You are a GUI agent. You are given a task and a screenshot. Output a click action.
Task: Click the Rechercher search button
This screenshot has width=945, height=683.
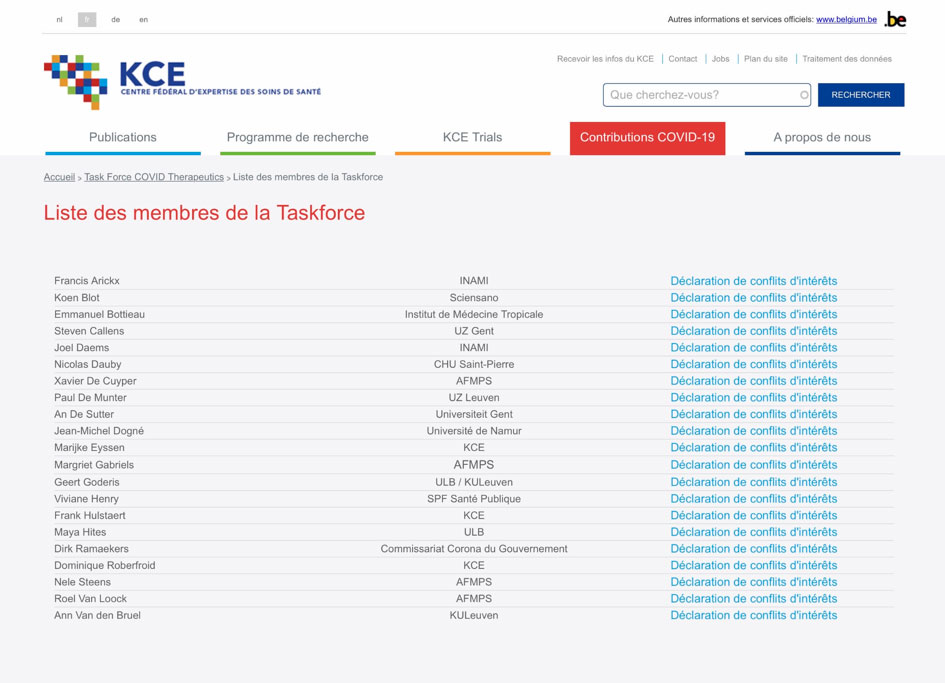click(860, 95)
